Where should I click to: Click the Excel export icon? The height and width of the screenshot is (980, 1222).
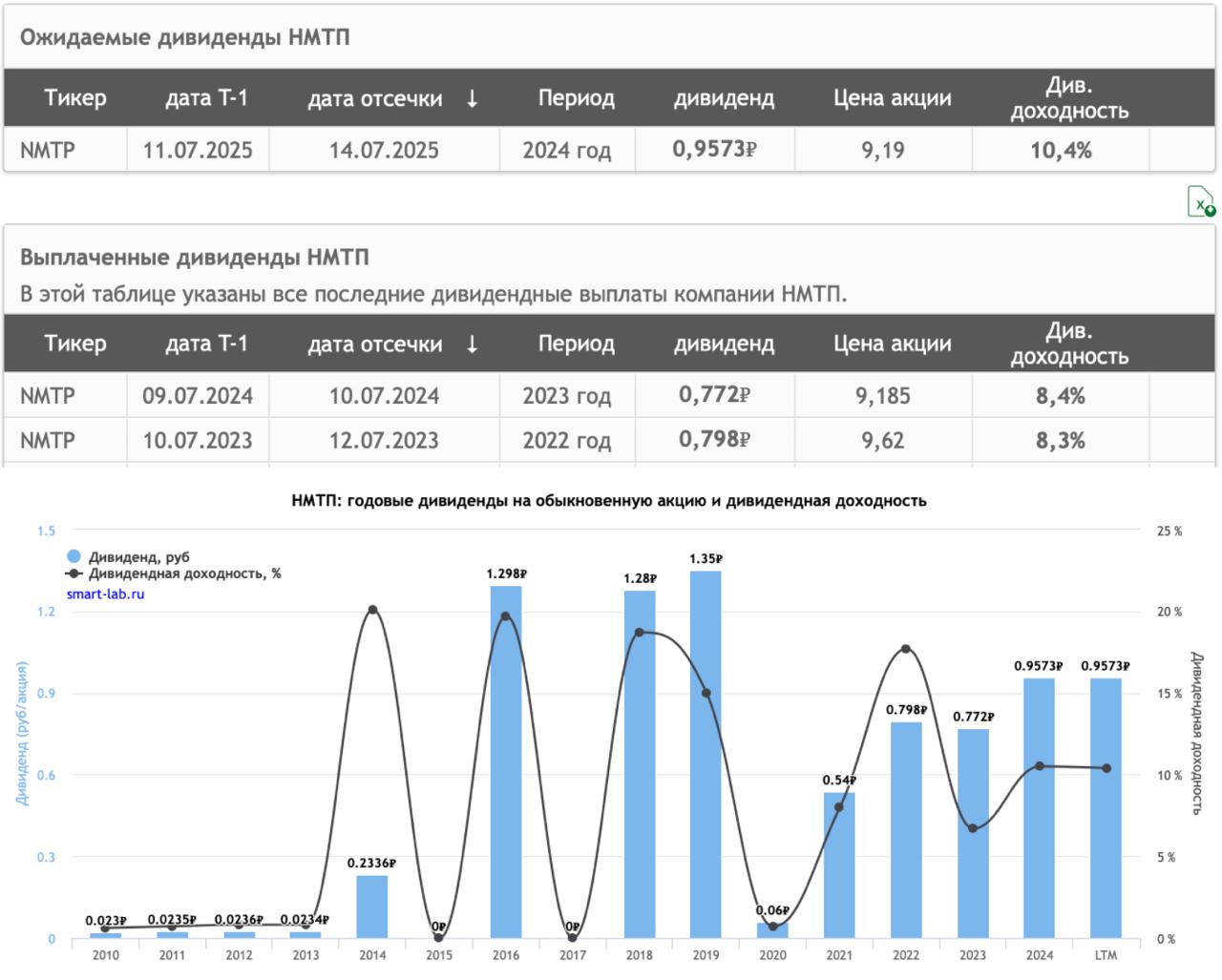[x=1200, y=202]
